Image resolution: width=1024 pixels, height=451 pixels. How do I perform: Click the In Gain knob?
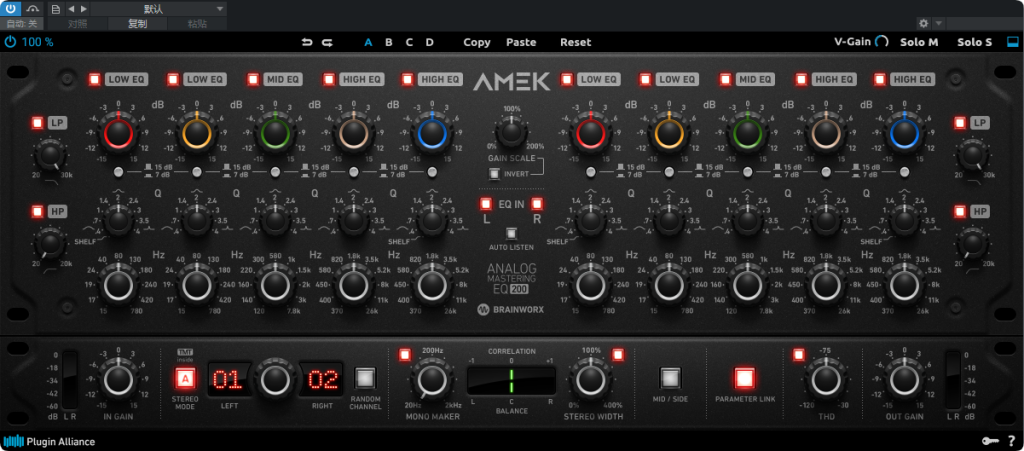[118, 380]
